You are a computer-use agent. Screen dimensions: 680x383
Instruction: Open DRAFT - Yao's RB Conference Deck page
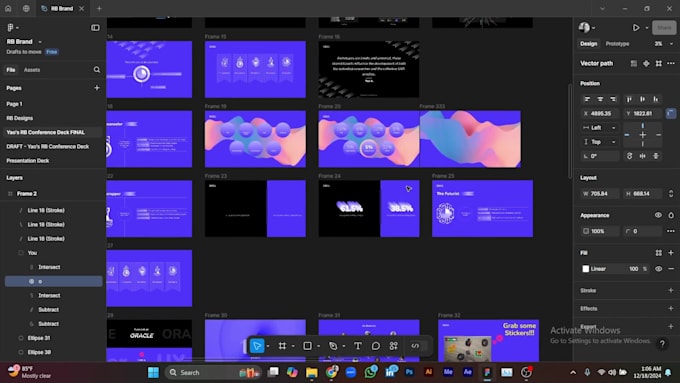point(47,147)
